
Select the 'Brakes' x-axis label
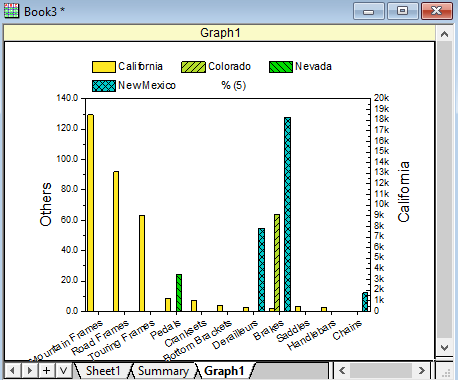[x=269, y=330]
